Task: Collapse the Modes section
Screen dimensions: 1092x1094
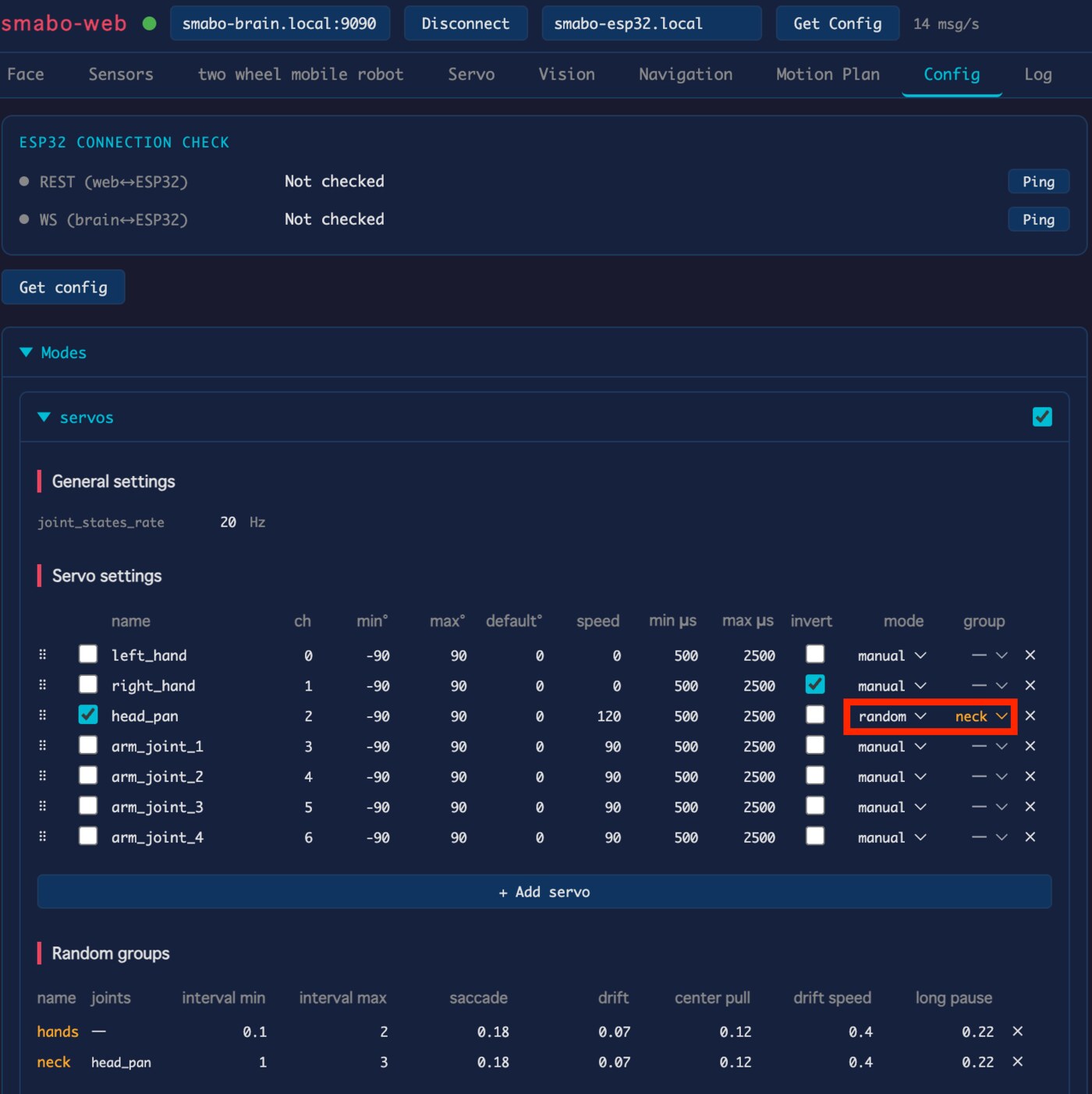Action: [x=52, y=353]
